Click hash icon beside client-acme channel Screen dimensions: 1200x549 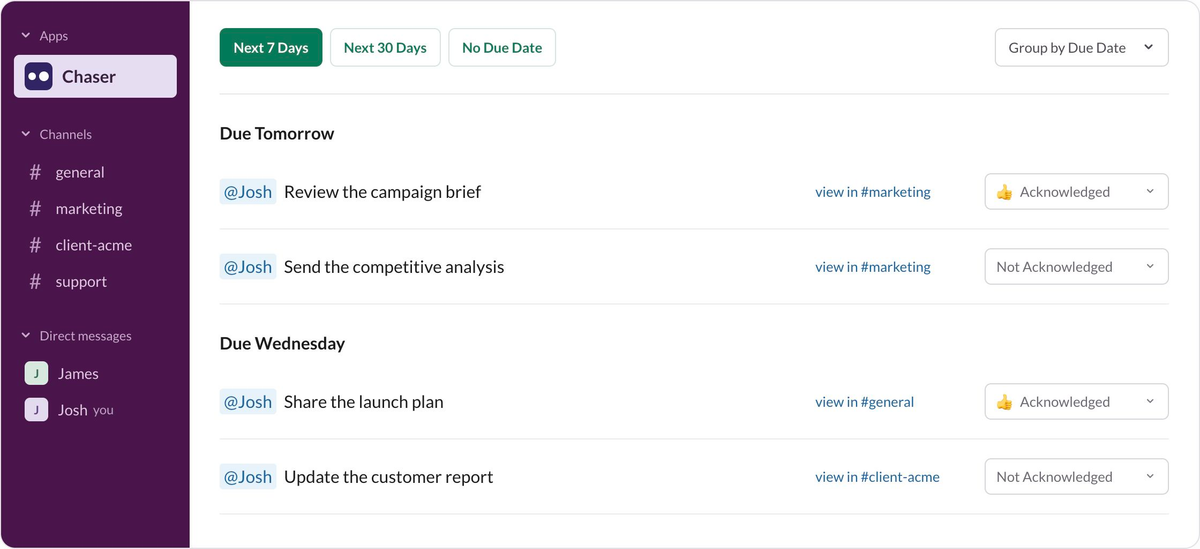[x=35, y=245]
